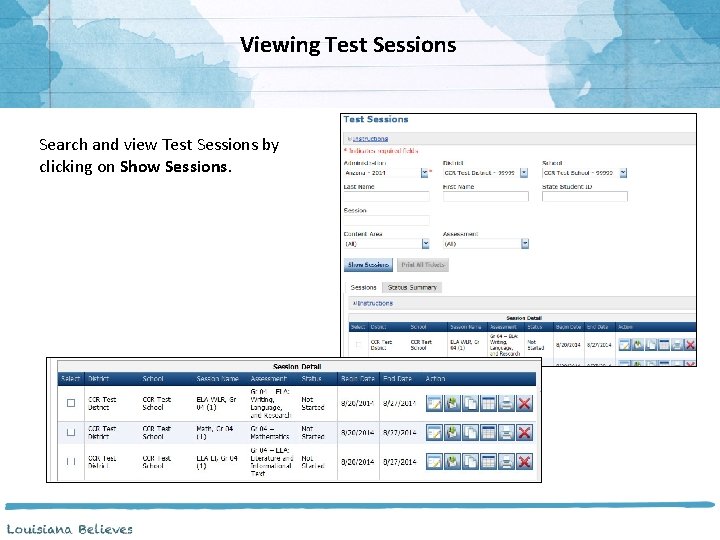Screen dimensions: 720x540
Task: Delete the ELA WLR session in enlarged table
Action: [x=524, y=403]
